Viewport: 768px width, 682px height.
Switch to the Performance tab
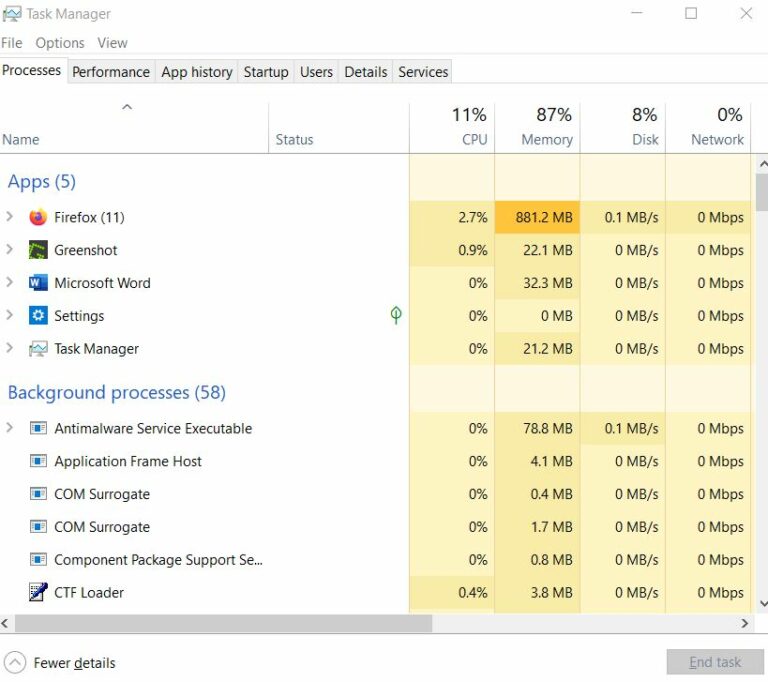click(x=111, y=72)
